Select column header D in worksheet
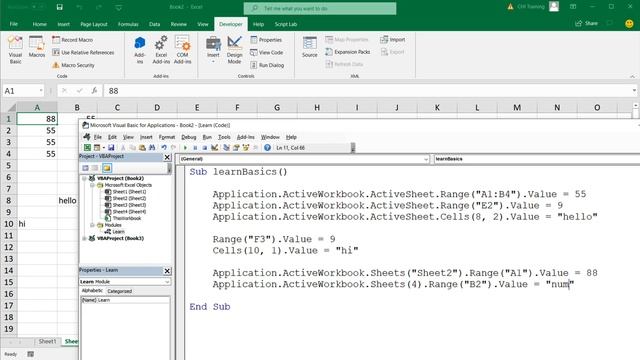This screenshot has height=360, width=640. point(157,108)
